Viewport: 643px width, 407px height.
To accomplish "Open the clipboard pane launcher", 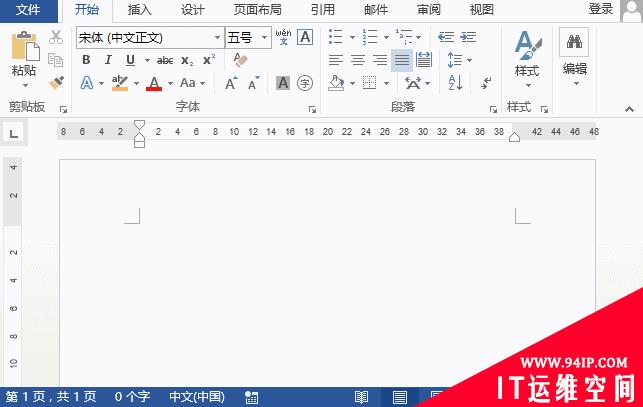I will point(63,110).
